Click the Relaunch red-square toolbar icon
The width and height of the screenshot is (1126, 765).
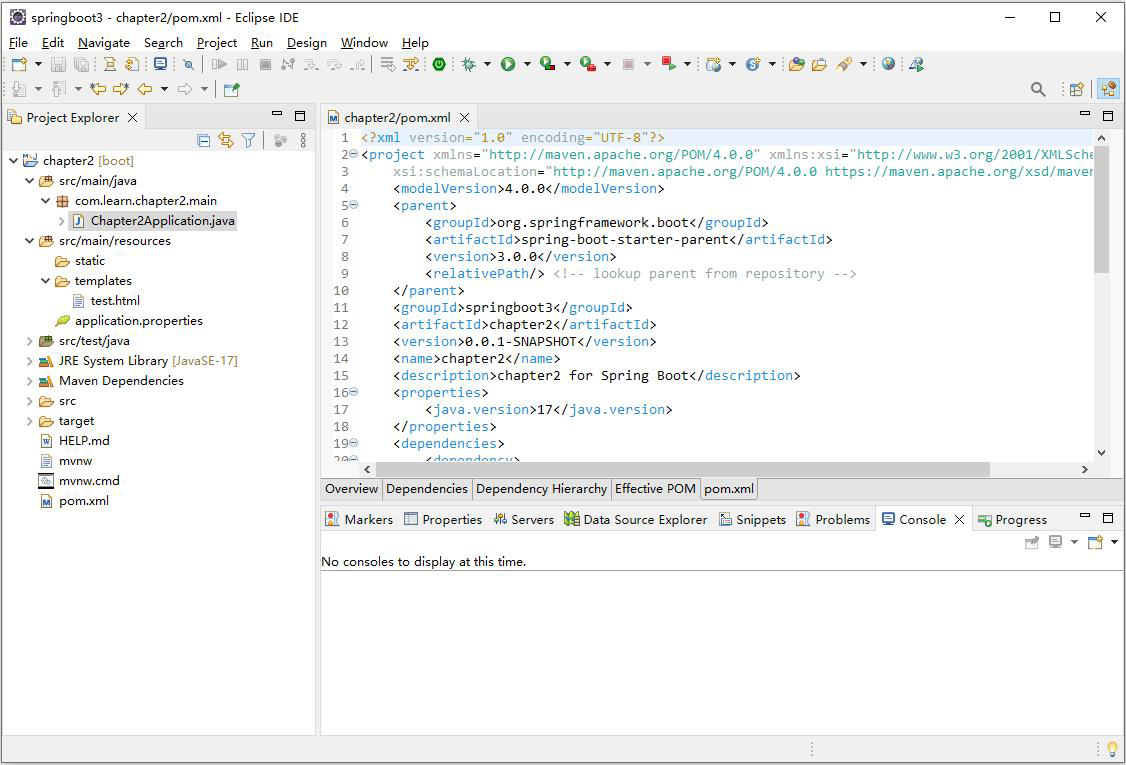669,64
